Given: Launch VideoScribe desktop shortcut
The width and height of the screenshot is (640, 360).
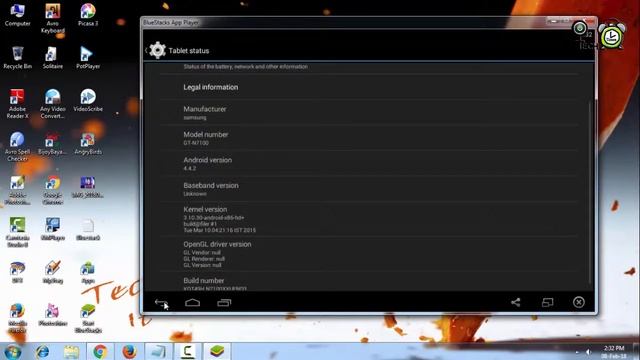Looking at the screenshot, I should pyautogui.click(x=88, y=101).
